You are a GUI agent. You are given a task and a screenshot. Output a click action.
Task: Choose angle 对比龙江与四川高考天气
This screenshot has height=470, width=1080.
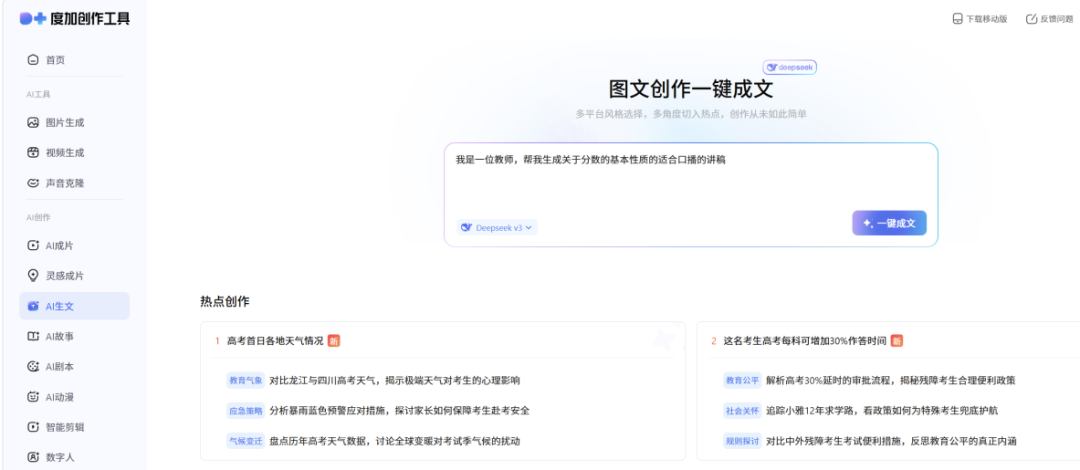[395, 380]
